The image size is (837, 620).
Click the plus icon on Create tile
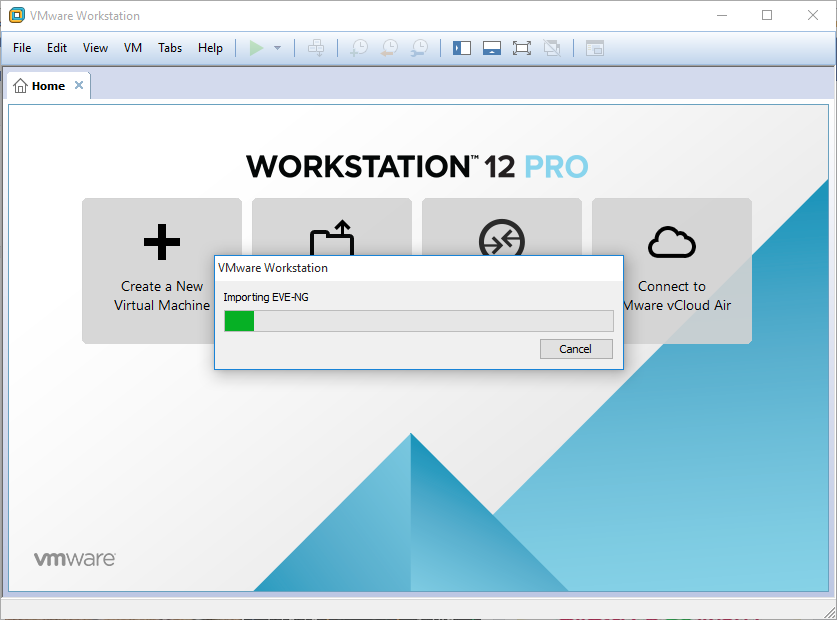pyautogui.click(x=162, y=242)
